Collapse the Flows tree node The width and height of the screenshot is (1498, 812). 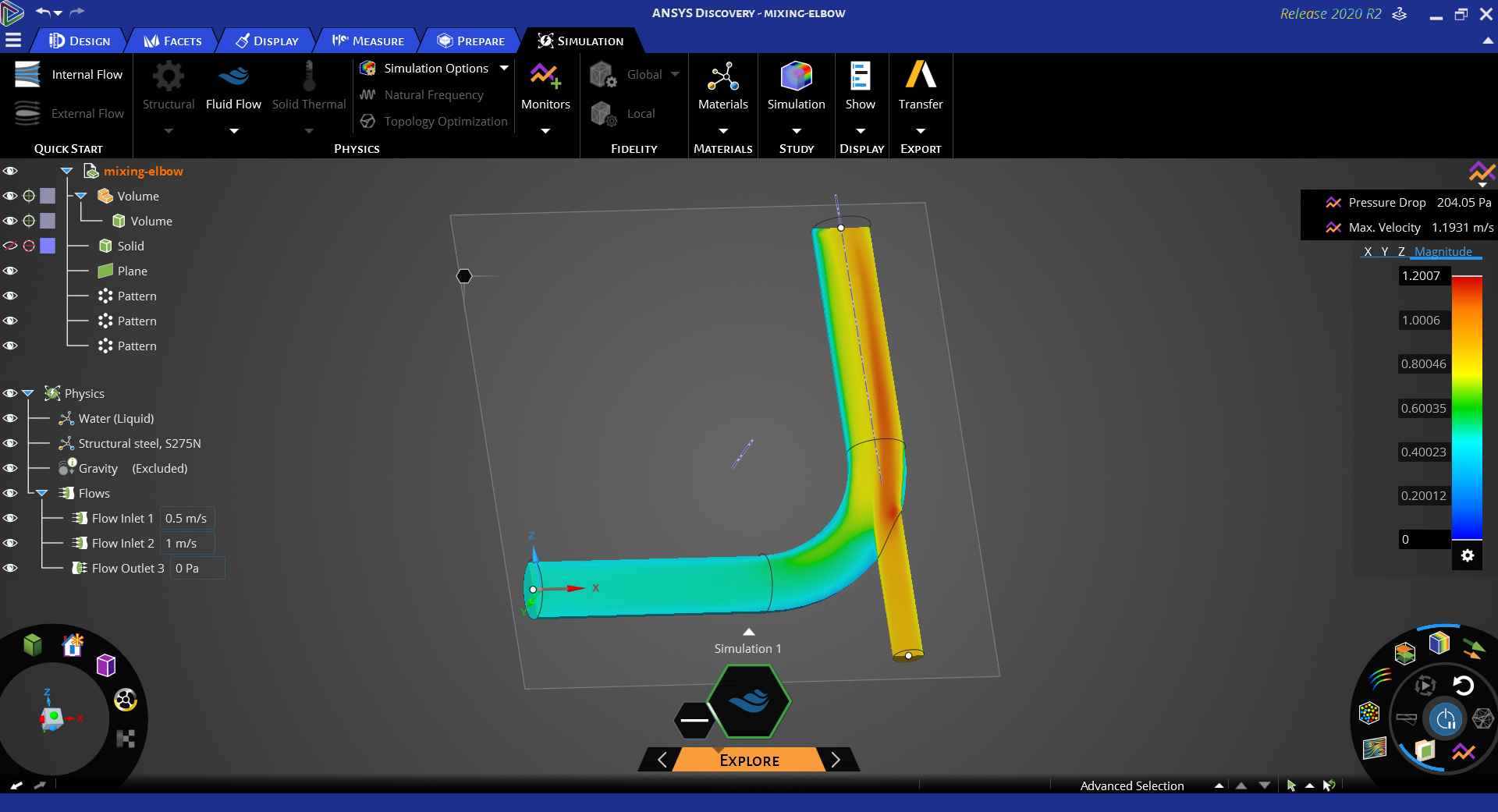[x=42, y=493]
